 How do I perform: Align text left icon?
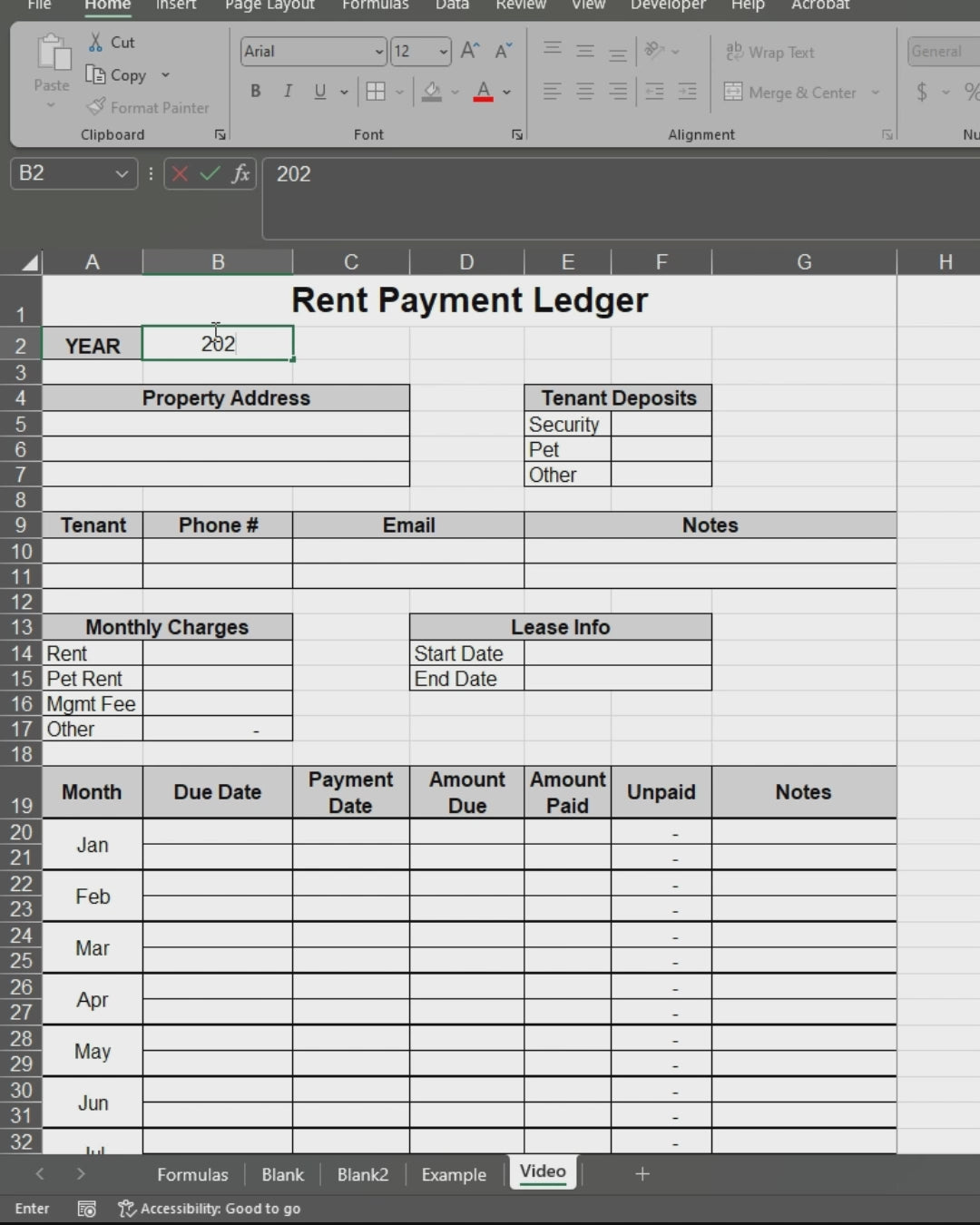coord(553,92)
